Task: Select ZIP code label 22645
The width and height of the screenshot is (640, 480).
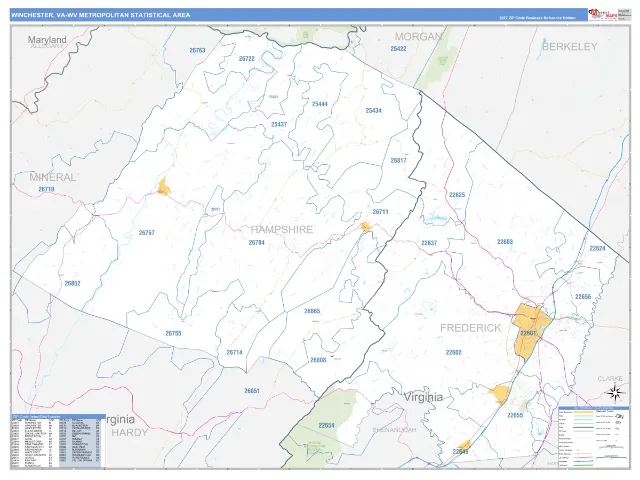Action: [x=460, y=451]
